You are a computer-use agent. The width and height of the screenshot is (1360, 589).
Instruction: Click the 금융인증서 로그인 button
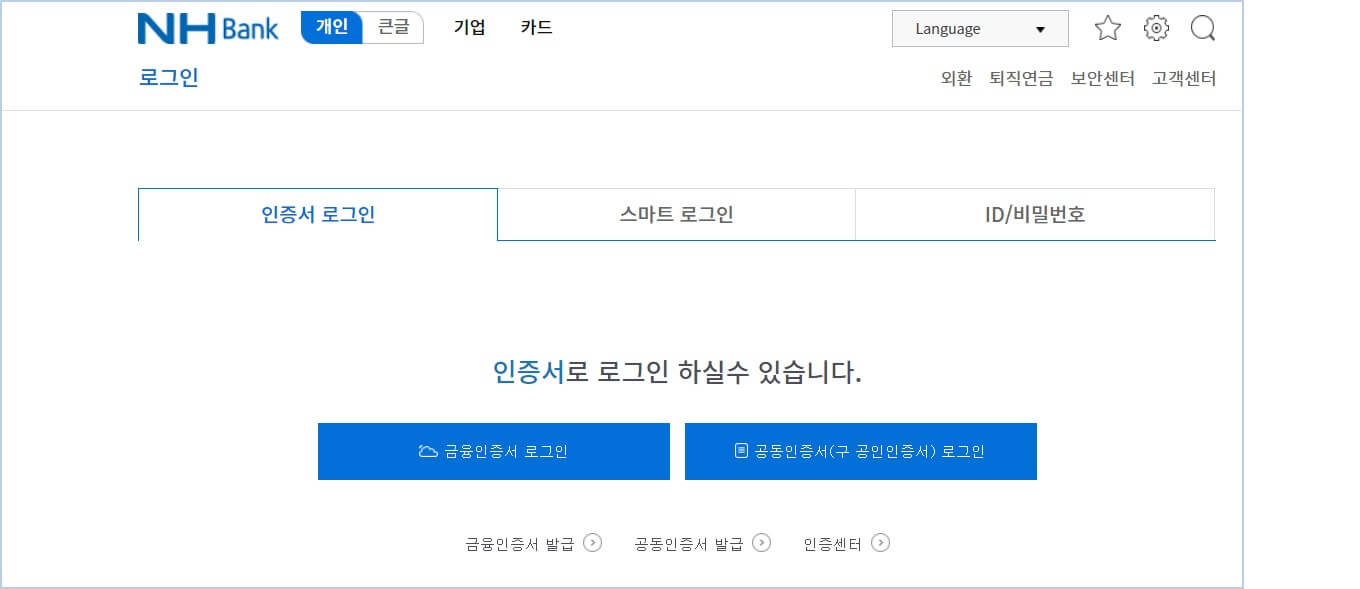(493, 451)
